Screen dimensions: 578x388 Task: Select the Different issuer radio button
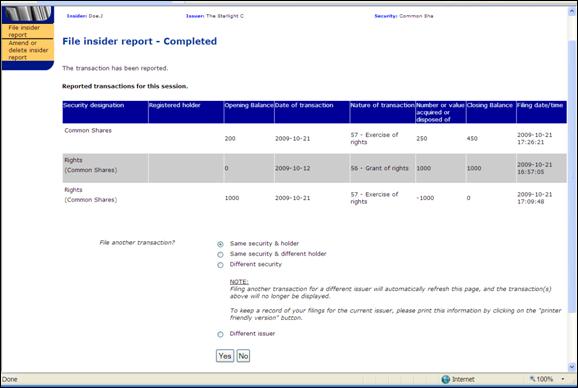click(x=220, y=334)
